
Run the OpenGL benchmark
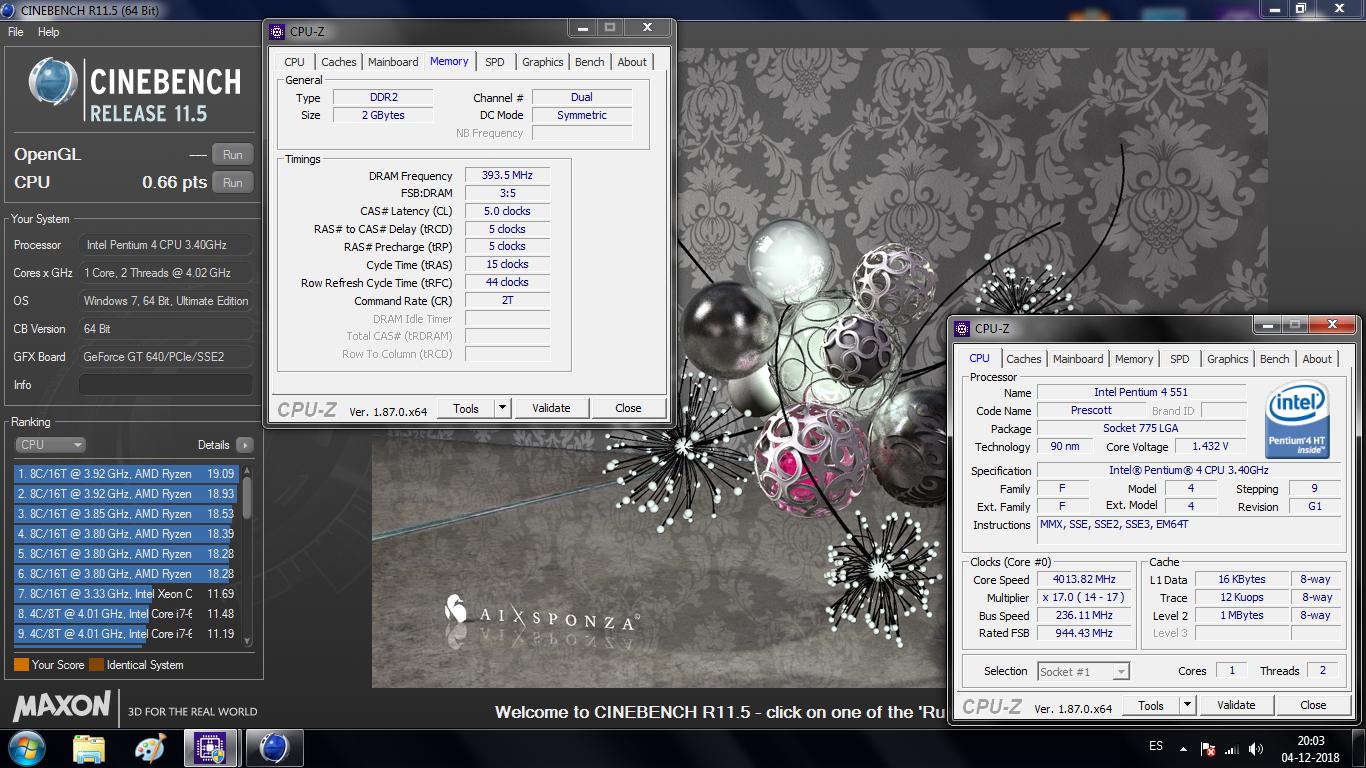[233, 155]
